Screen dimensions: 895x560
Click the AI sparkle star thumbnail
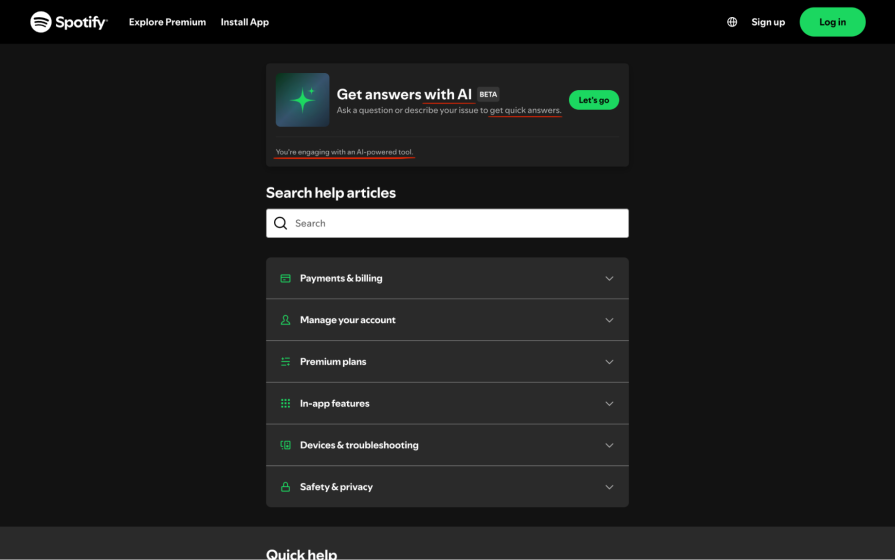point(302,100)
